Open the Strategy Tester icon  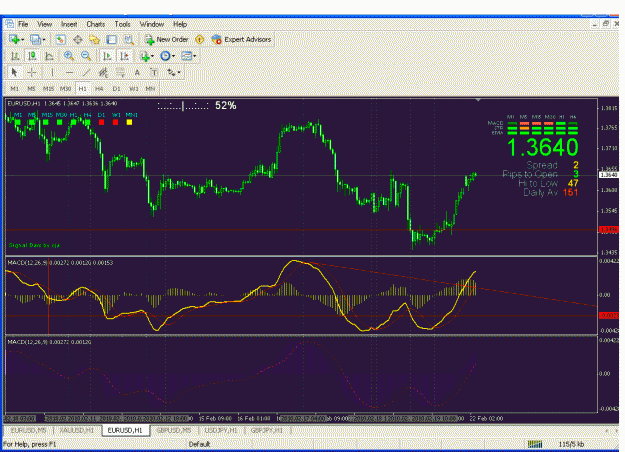[x=128, y=39]
